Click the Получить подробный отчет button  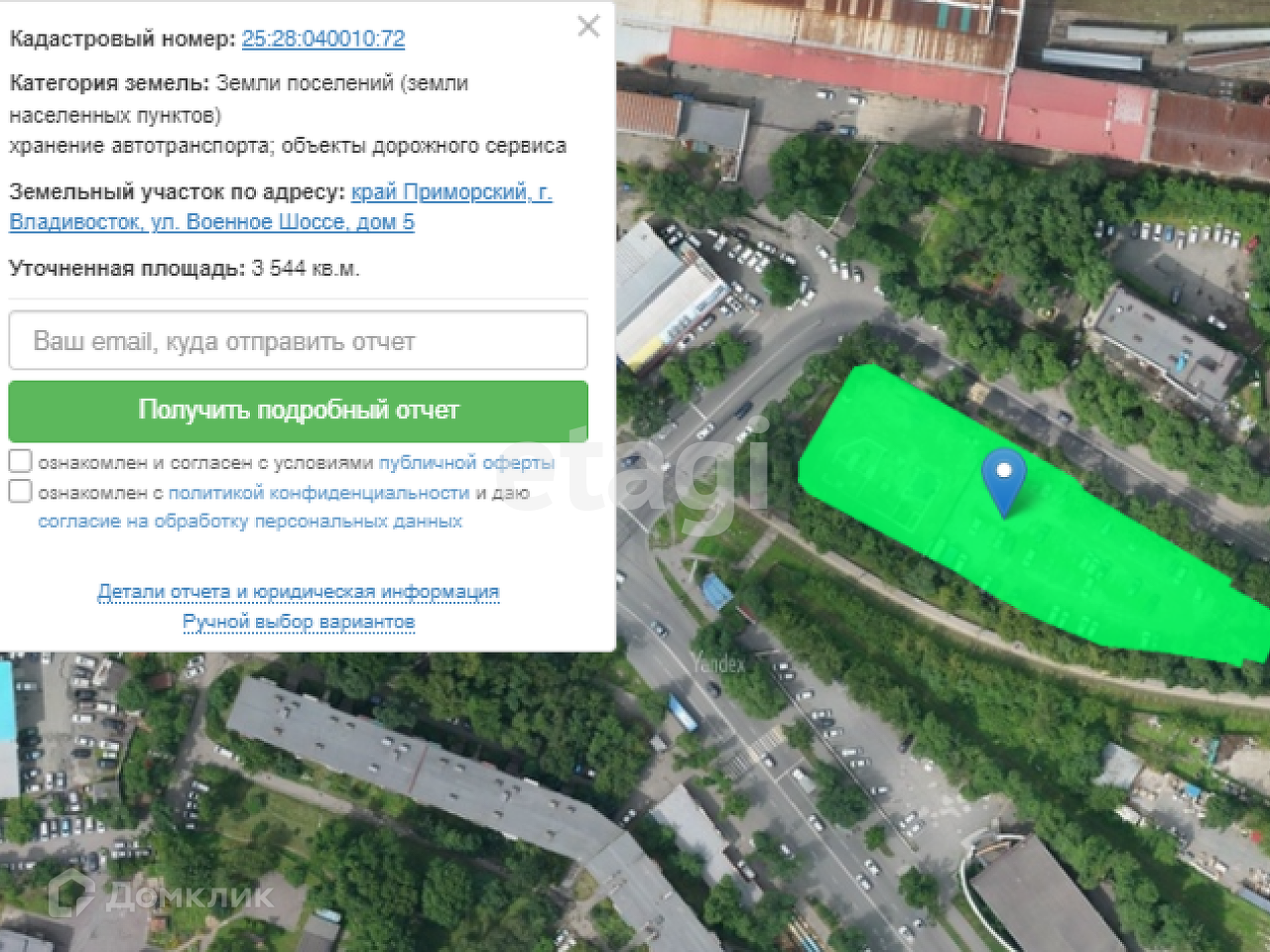299,411
